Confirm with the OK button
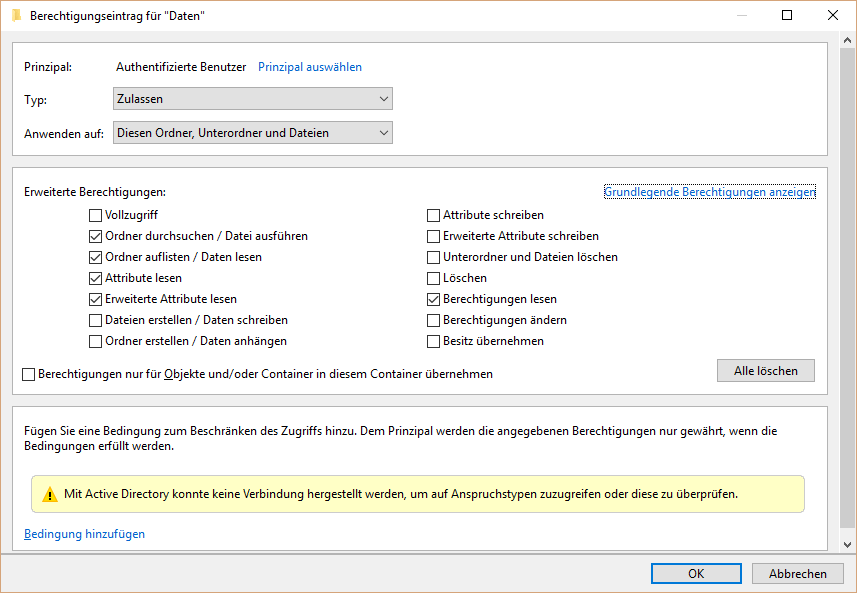This screenshot has width=857, height=593. pos(696,573)
